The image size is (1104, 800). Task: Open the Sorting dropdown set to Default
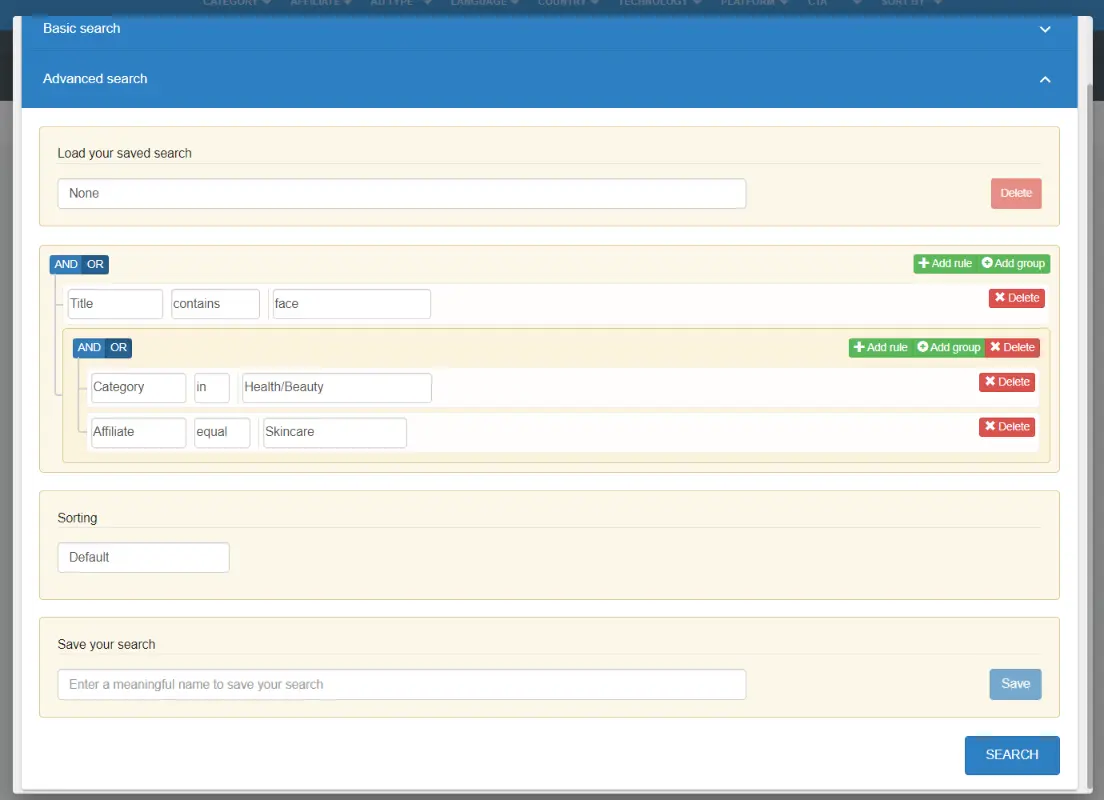click(x=143, y=558)
